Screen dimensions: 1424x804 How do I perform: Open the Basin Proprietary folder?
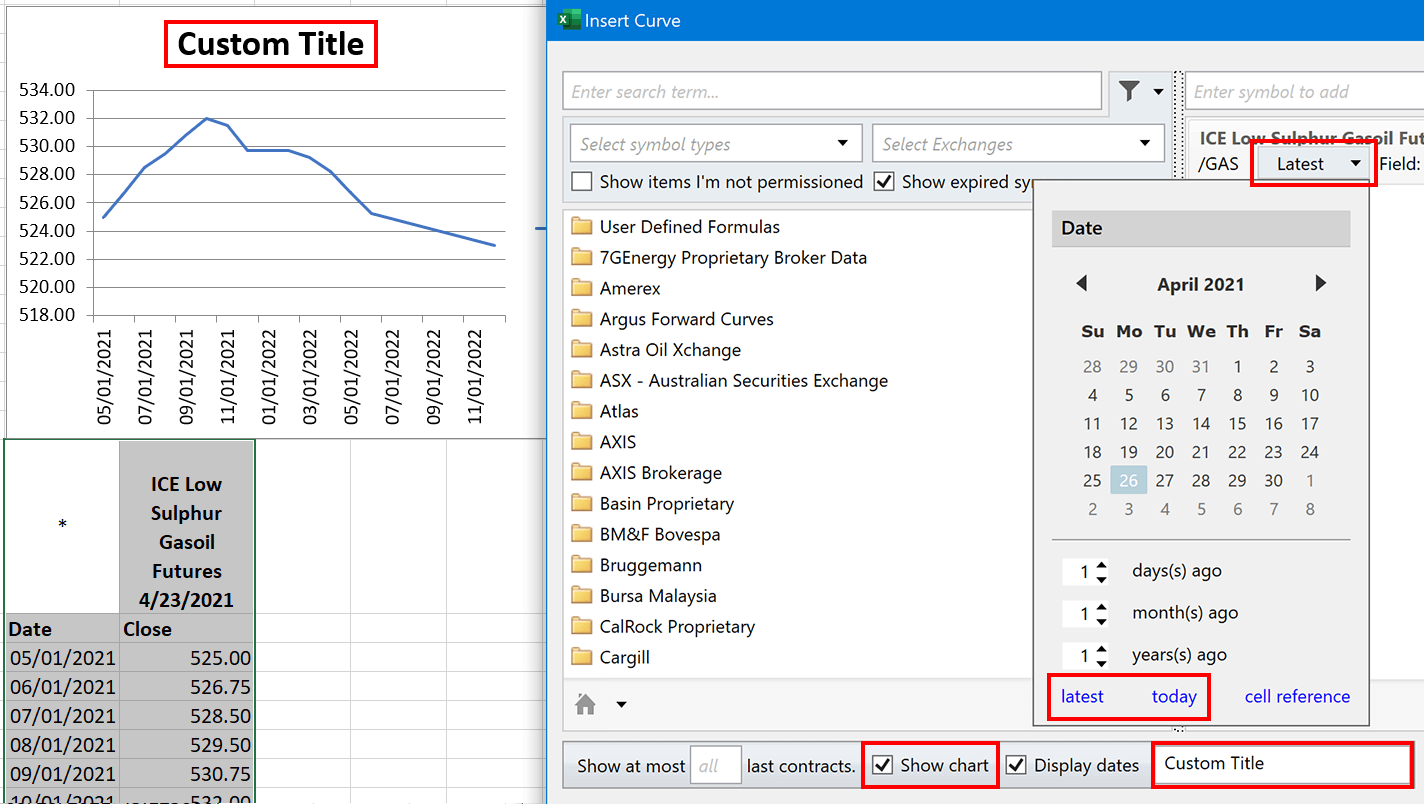coord(652,504)
